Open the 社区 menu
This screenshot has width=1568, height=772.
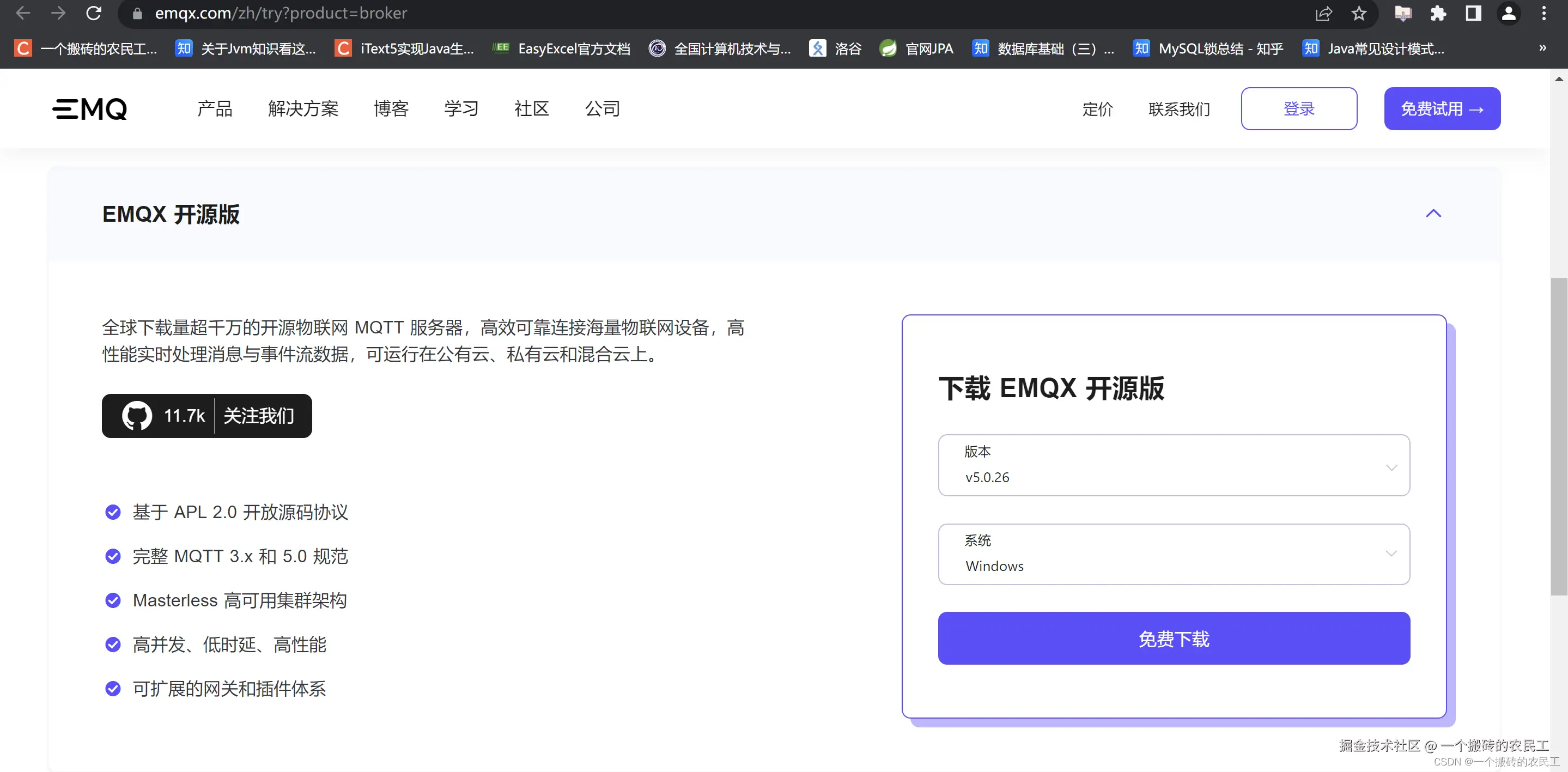[531, 108]
